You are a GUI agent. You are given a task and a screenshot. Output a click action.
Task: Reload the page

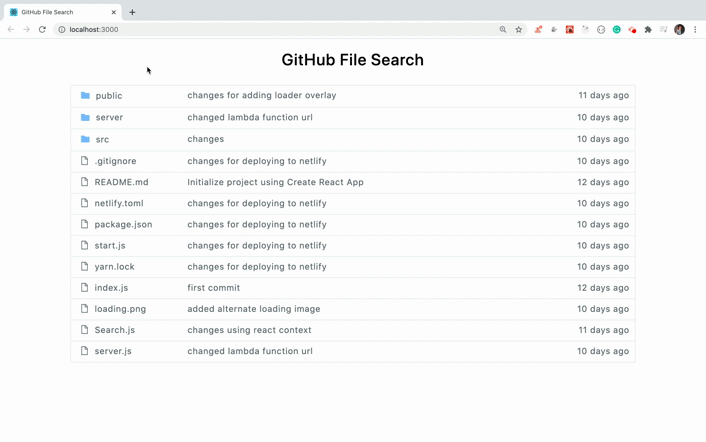42,30
